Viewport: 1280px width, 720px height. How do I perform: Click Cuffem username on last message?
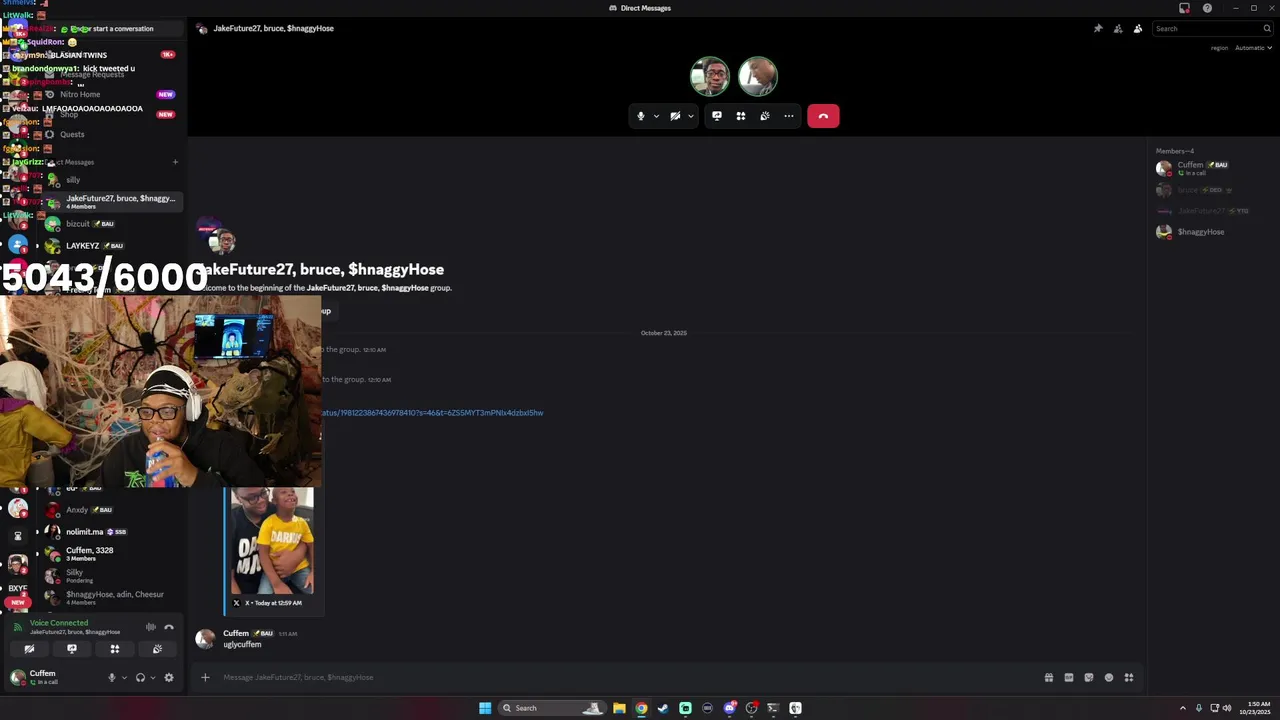[x=236, y=633]
